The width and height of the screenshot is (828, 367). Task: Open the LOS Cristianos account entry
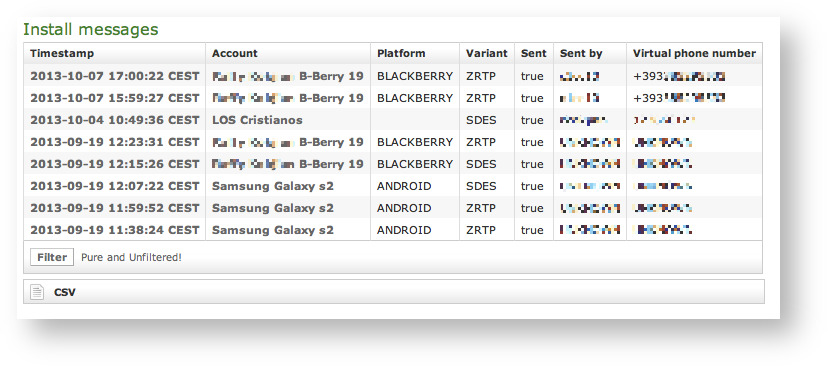[257, 120]
